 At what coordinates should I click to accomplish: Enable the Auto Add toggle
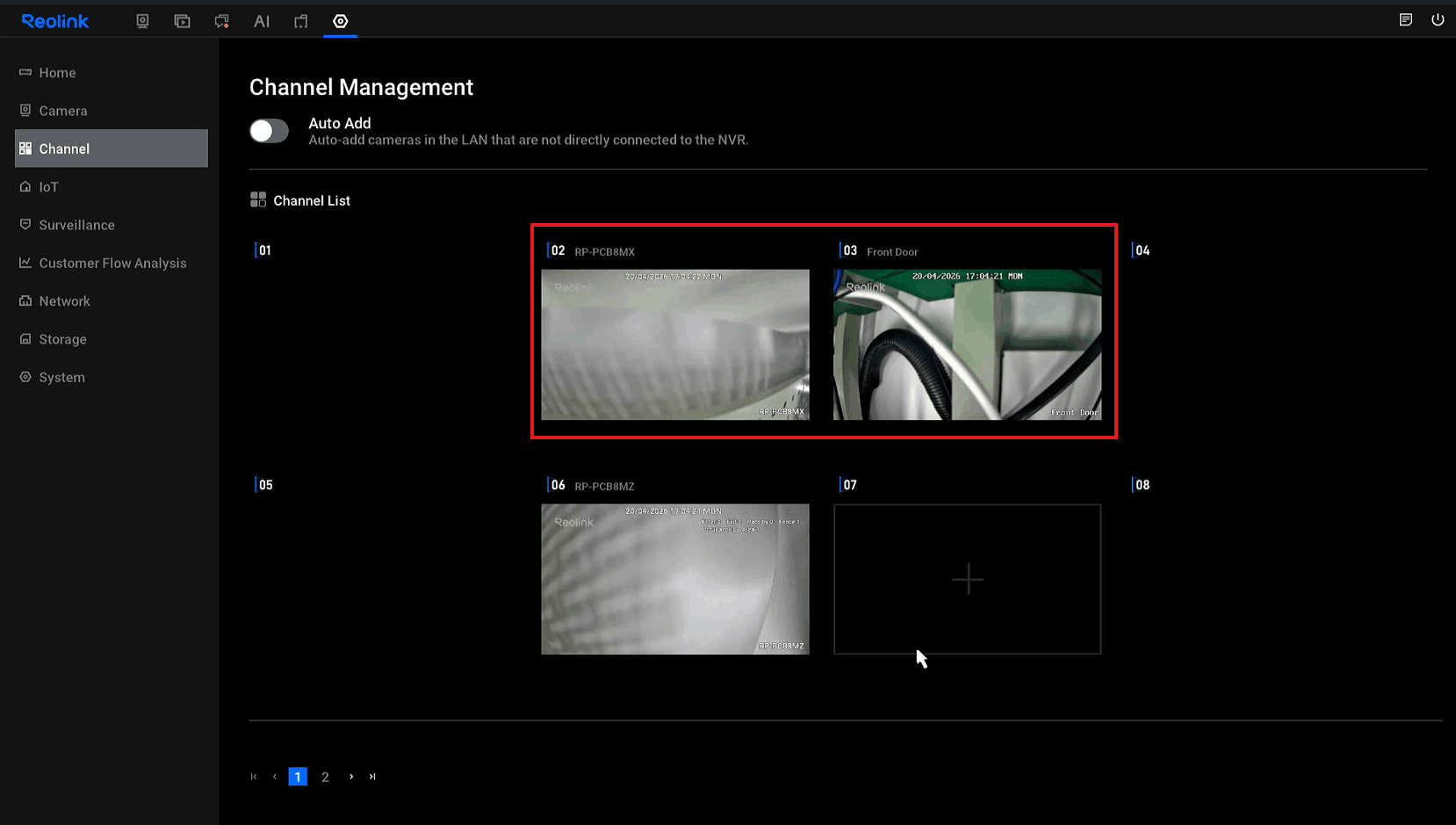click(269, 131)
